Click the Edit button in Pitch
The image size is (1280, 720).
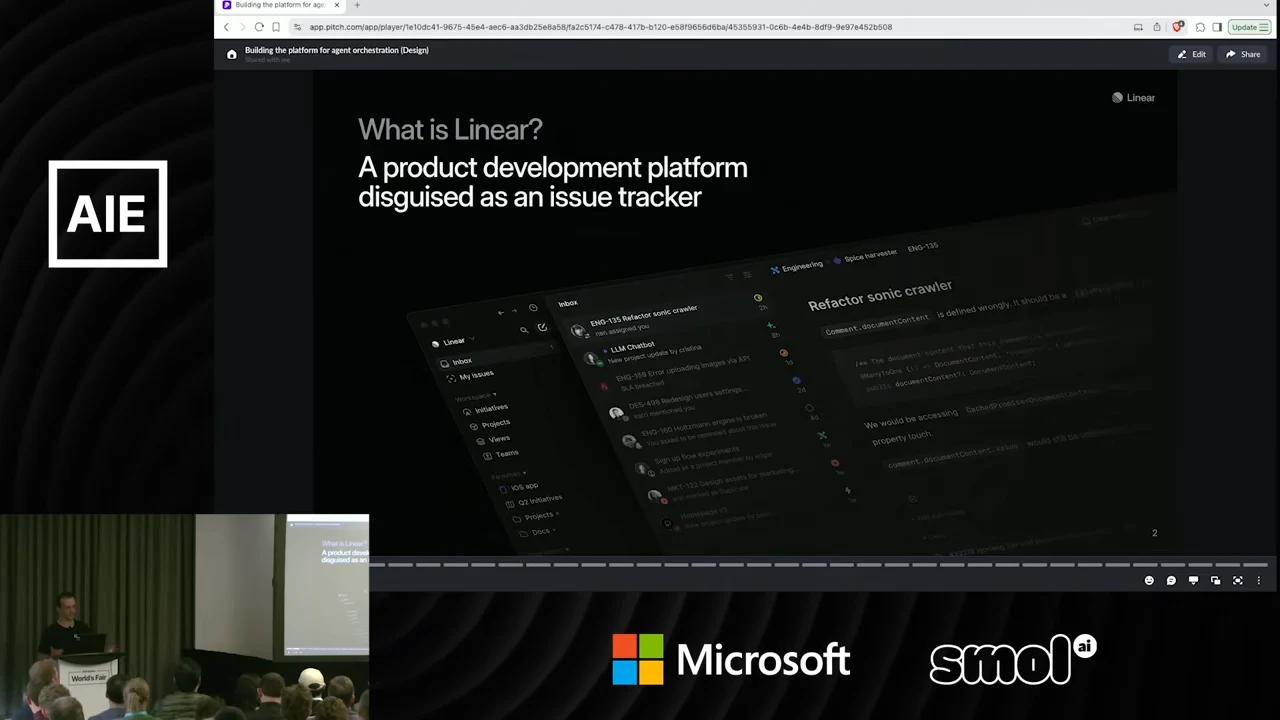click(1191, 54)
